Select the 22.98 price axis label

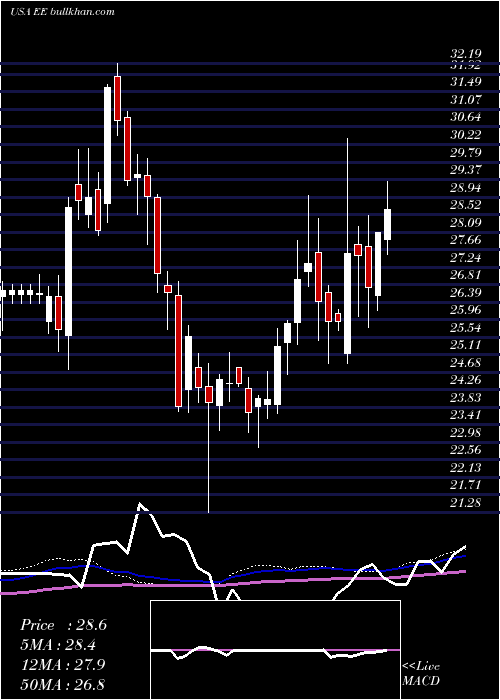pyautogui.click(x=465, y=433)
